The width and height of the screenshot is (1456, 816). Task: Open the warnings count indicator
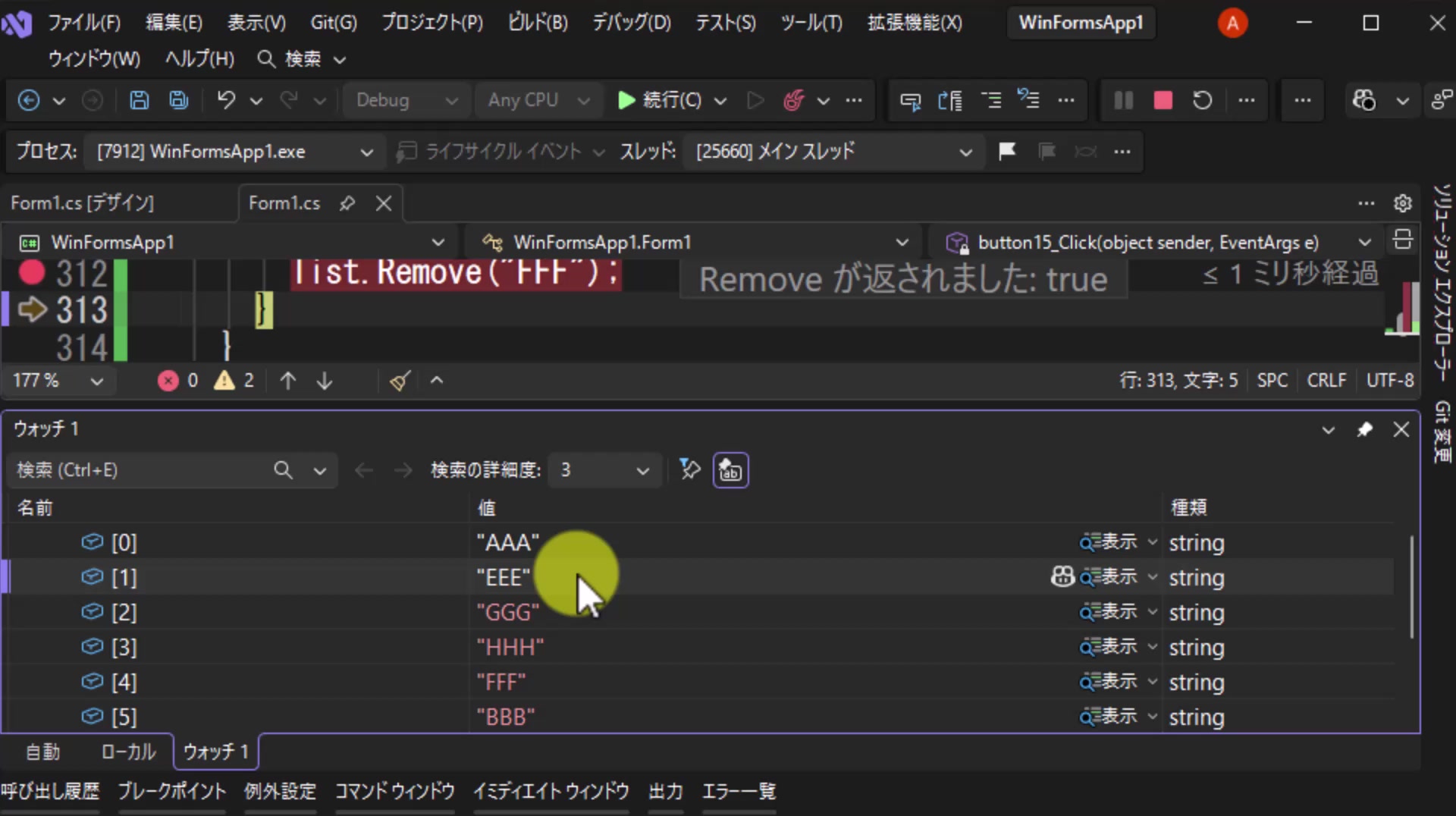[x=234, y=381]
